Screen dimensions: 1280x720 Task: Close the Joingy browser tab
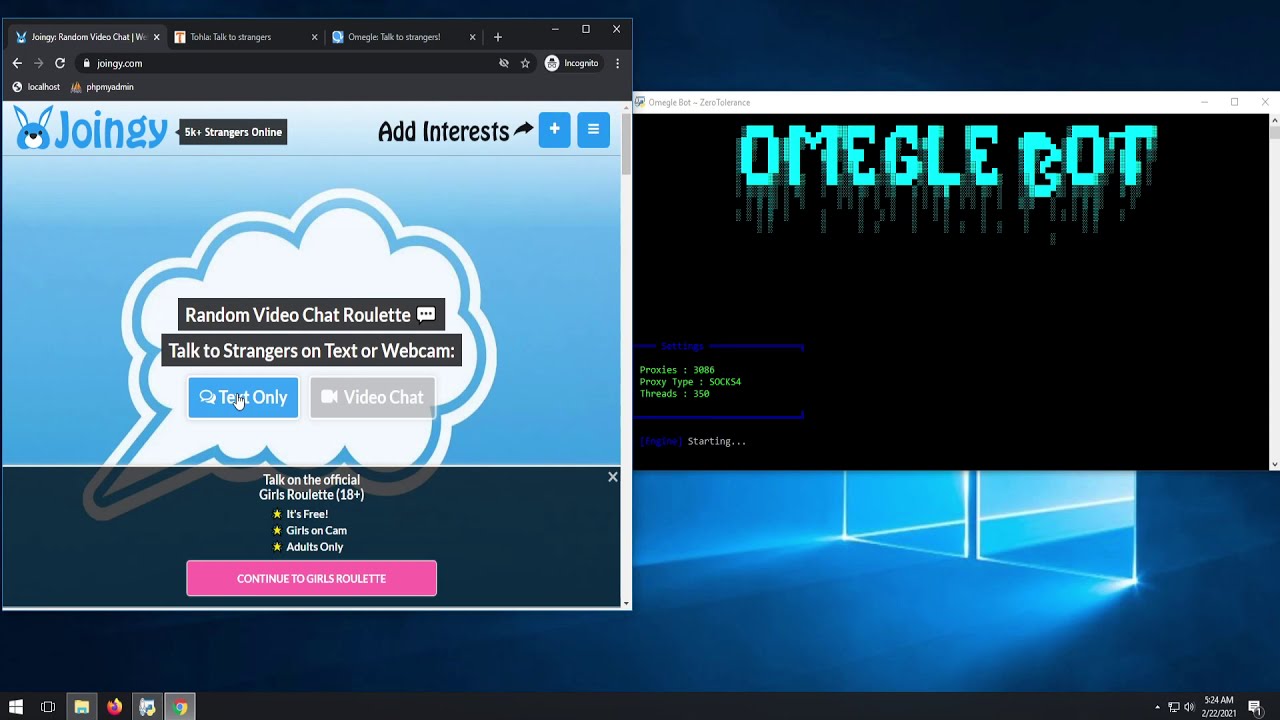(156, 37)
